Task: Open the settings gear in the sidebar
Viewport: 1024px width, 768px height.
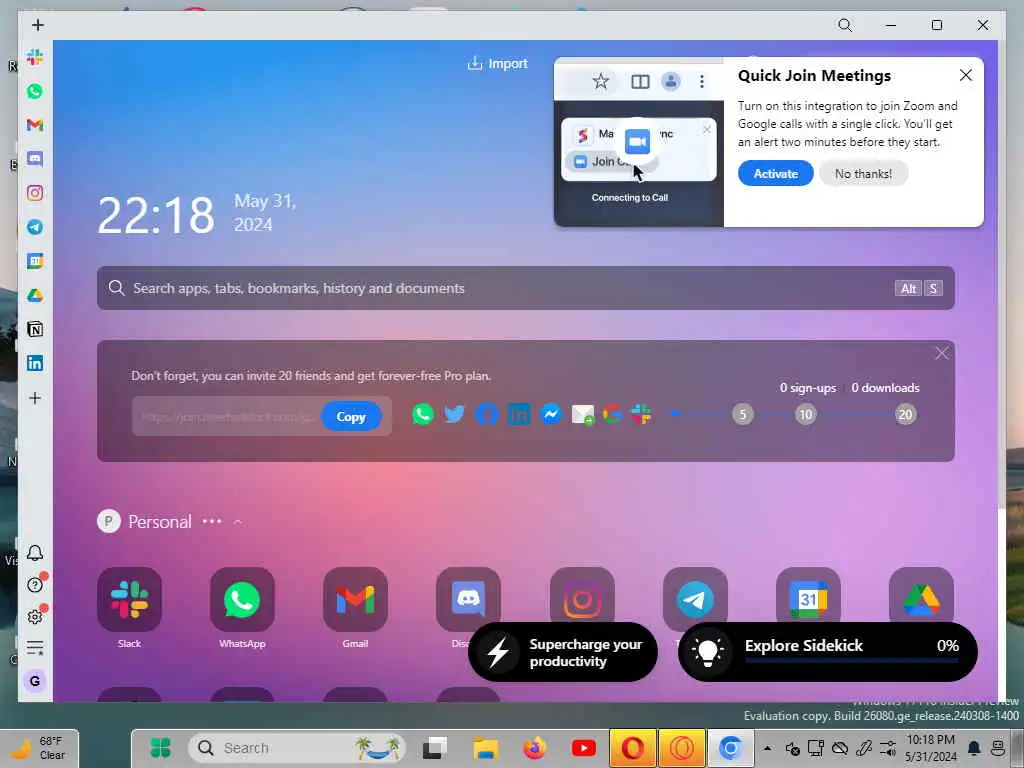Action: [x=35, y=616]
